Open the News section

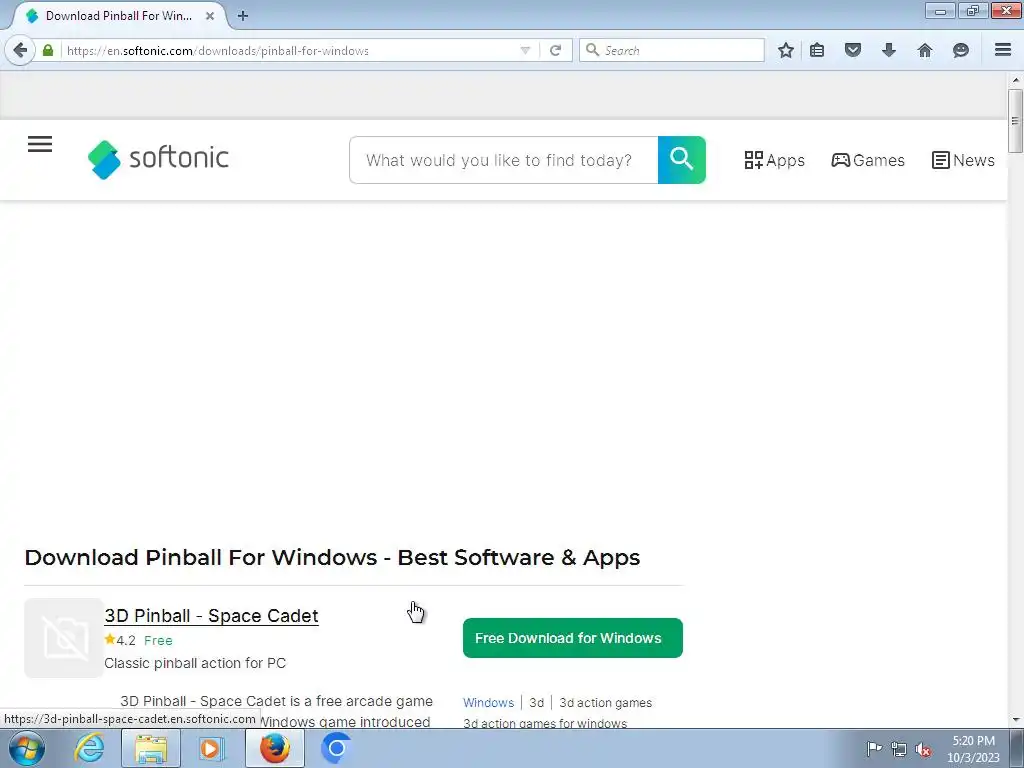pyautogui.click(x=963, y=160)
